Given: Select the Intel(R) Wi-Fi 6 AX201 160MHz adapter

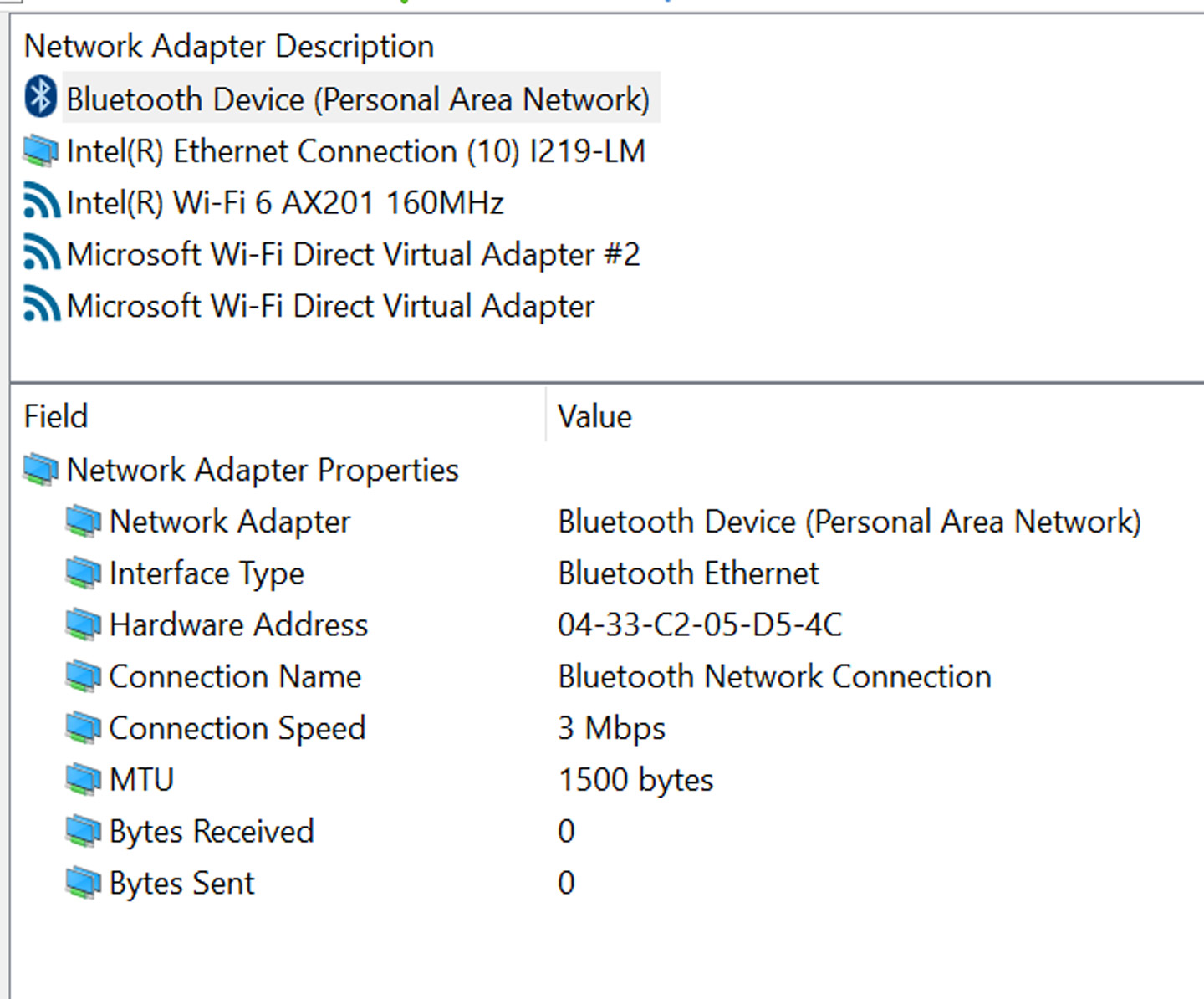Looking at the screenshot, I should tap(285, 203).
